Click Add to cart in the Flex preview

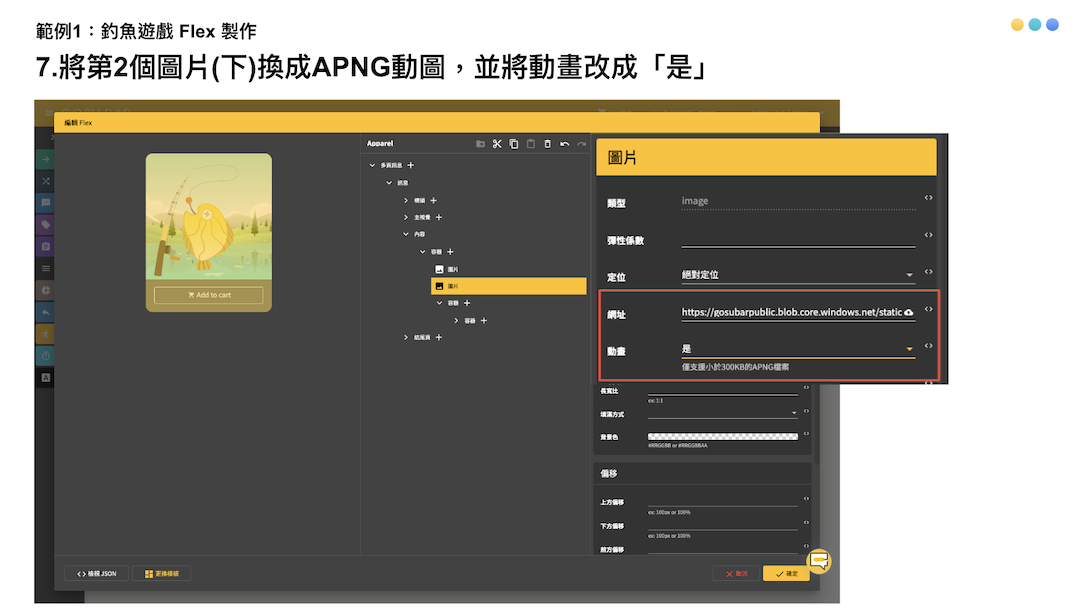point(209,295)
